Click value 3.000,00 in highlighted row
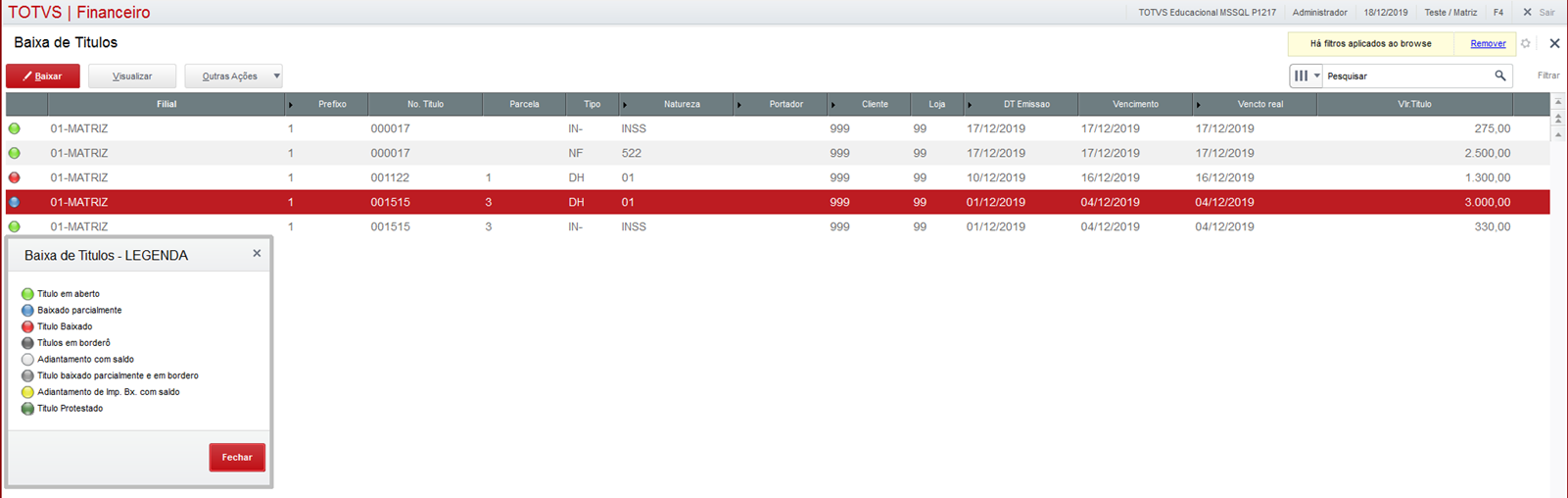The width and height of the screenshot is (1568, 498). coord(1487,202)
